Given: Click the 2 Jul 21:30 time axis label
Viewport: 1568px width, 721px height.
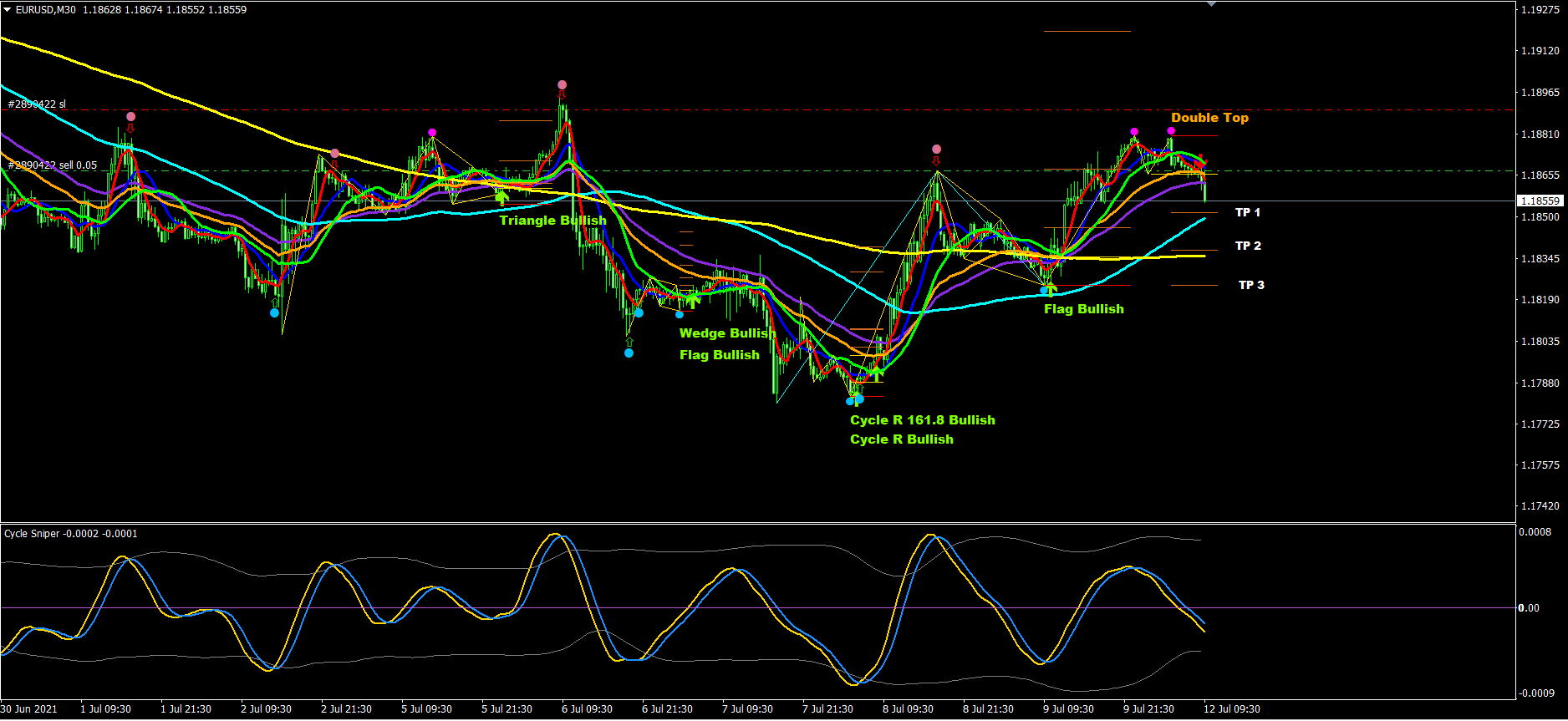Looking at the screenshot, I should tap(347, 709).
